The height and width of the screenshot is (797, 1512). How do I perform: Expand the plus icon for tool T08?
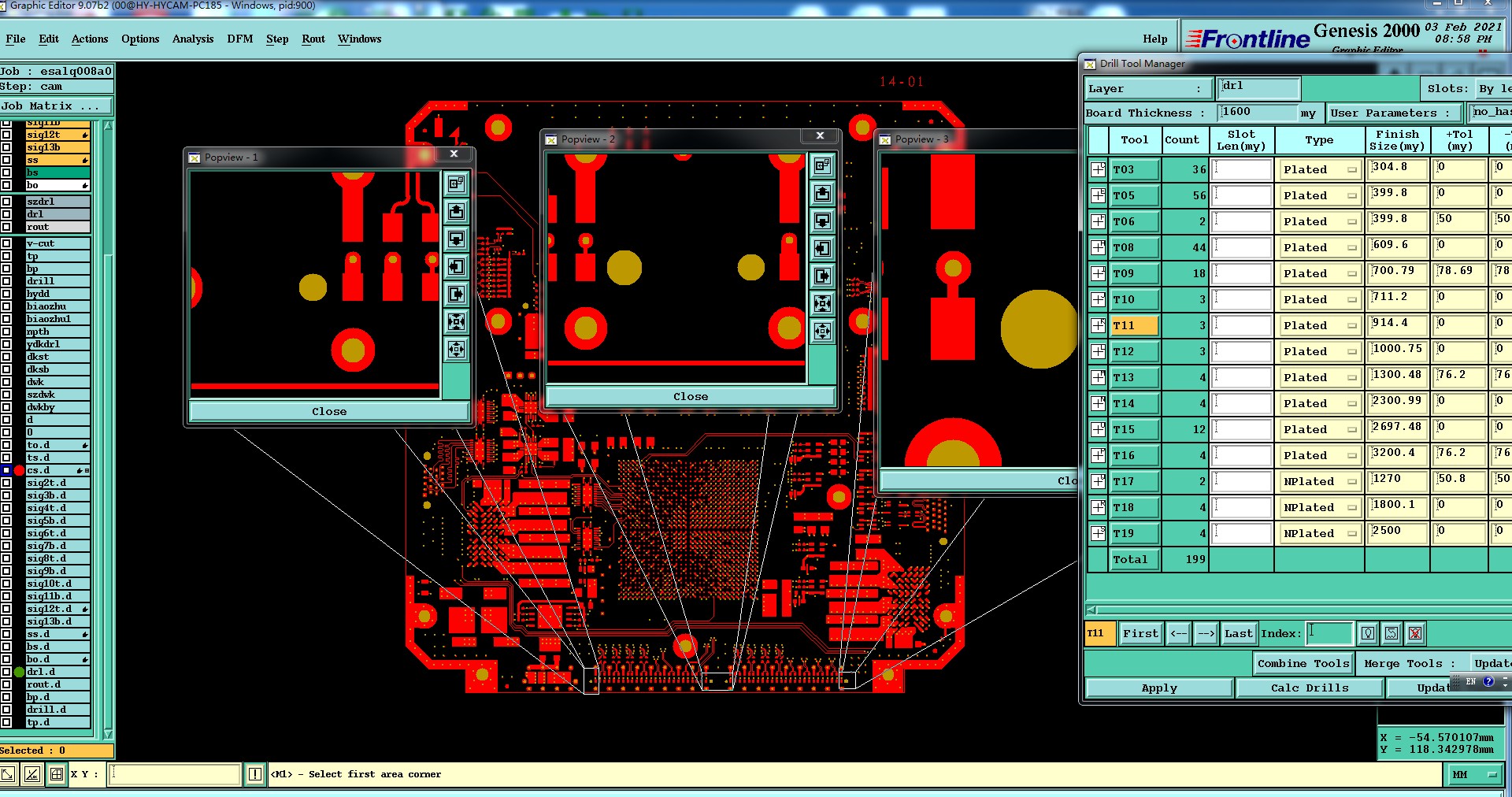coord(1098,247)
